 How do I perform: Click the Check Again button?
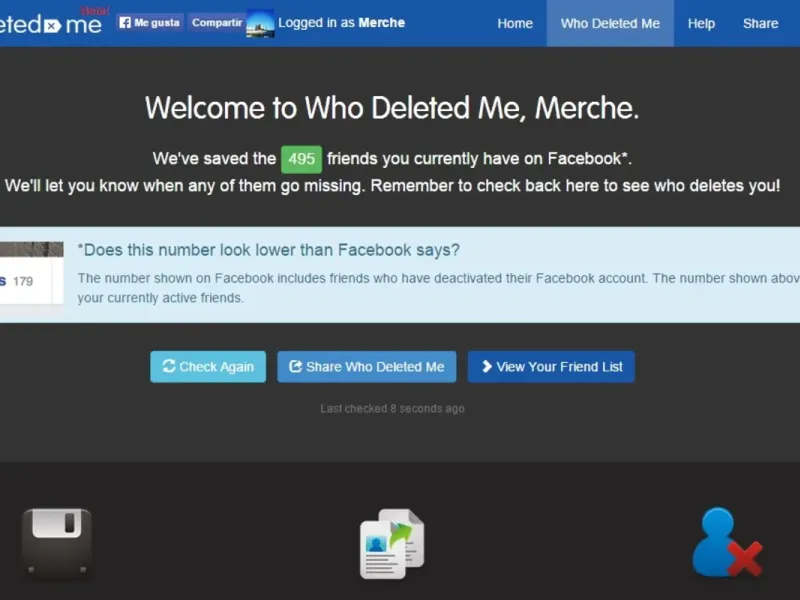point(208,367)
